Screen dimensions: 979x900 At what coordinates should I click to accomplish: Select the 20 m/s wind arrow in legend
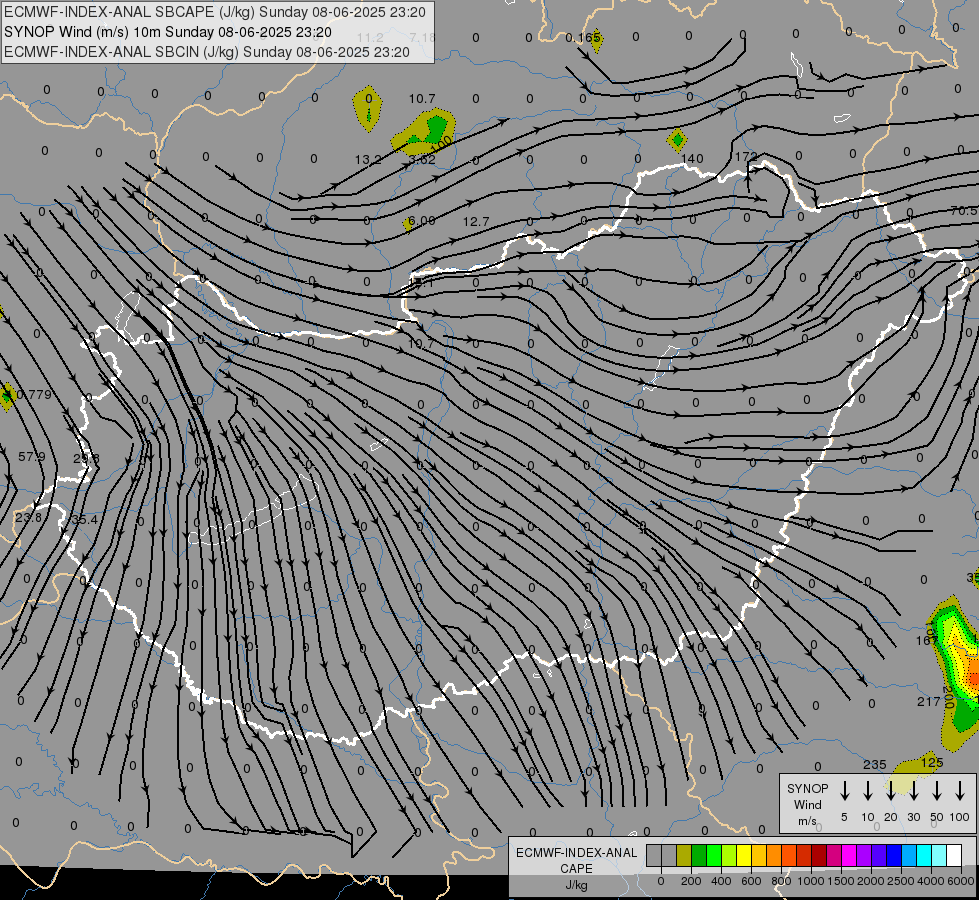pos(891,791)
